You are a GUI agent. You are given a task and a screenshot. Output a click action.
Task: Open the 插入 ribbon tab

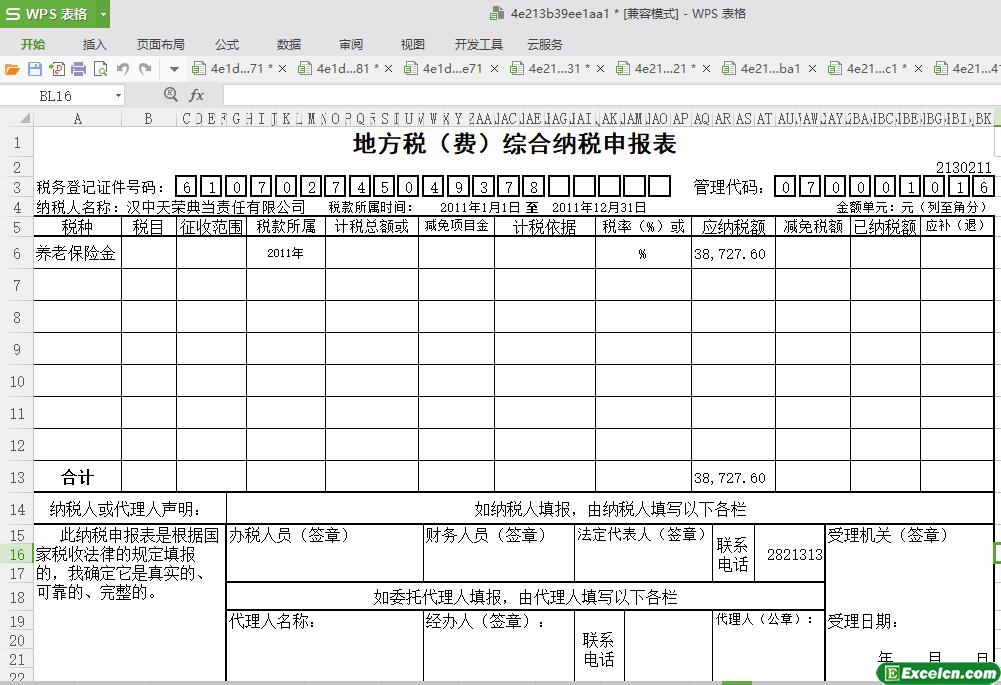pyautogui.click(x=94, y=44)
